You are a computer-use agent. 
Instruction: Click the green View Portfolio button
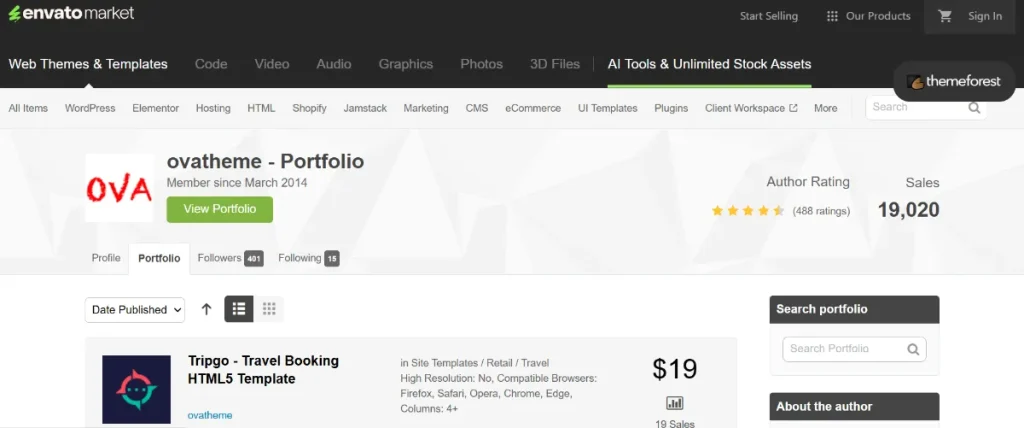click(219, 209)
